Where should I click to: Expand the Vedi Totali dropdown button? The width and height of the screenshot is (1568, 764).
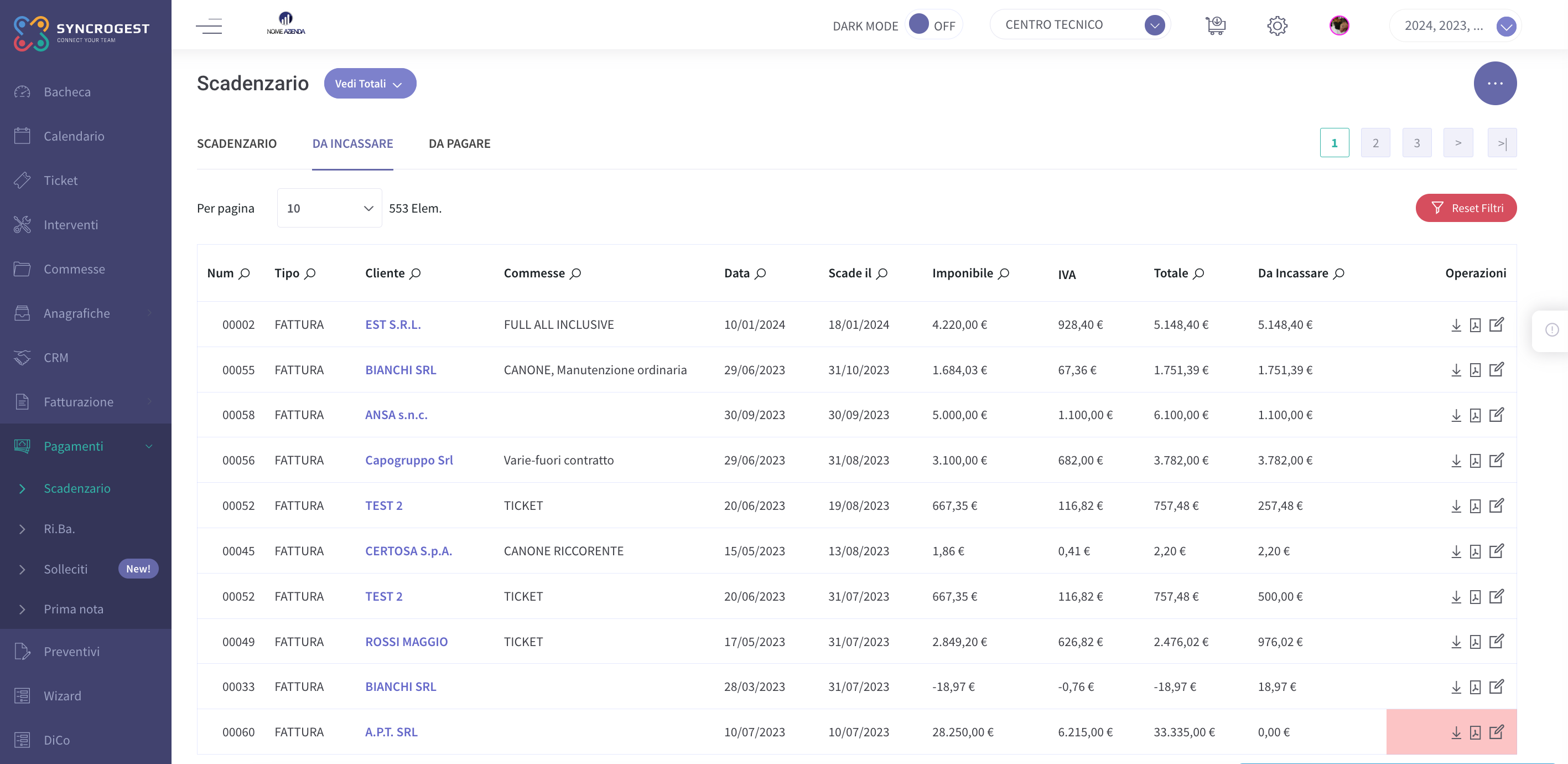(x=370, y=84)
